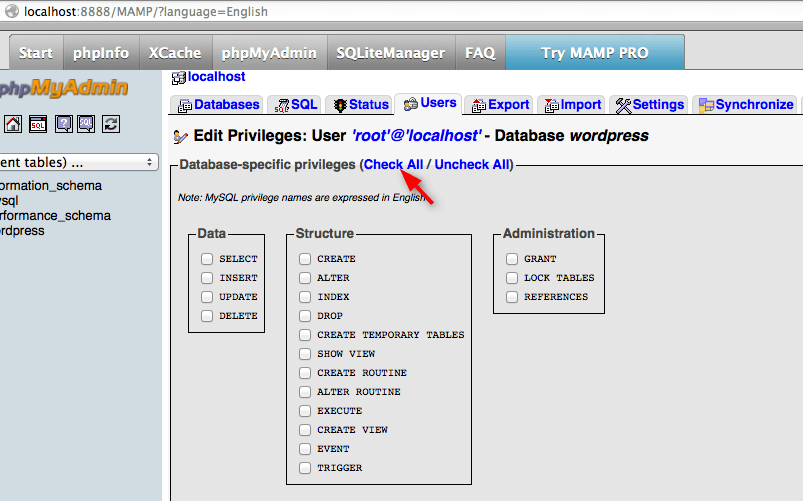This screenshot has width=803, height=501.
Task: Click the globe icon in address bar
Action: pos(12,11)
